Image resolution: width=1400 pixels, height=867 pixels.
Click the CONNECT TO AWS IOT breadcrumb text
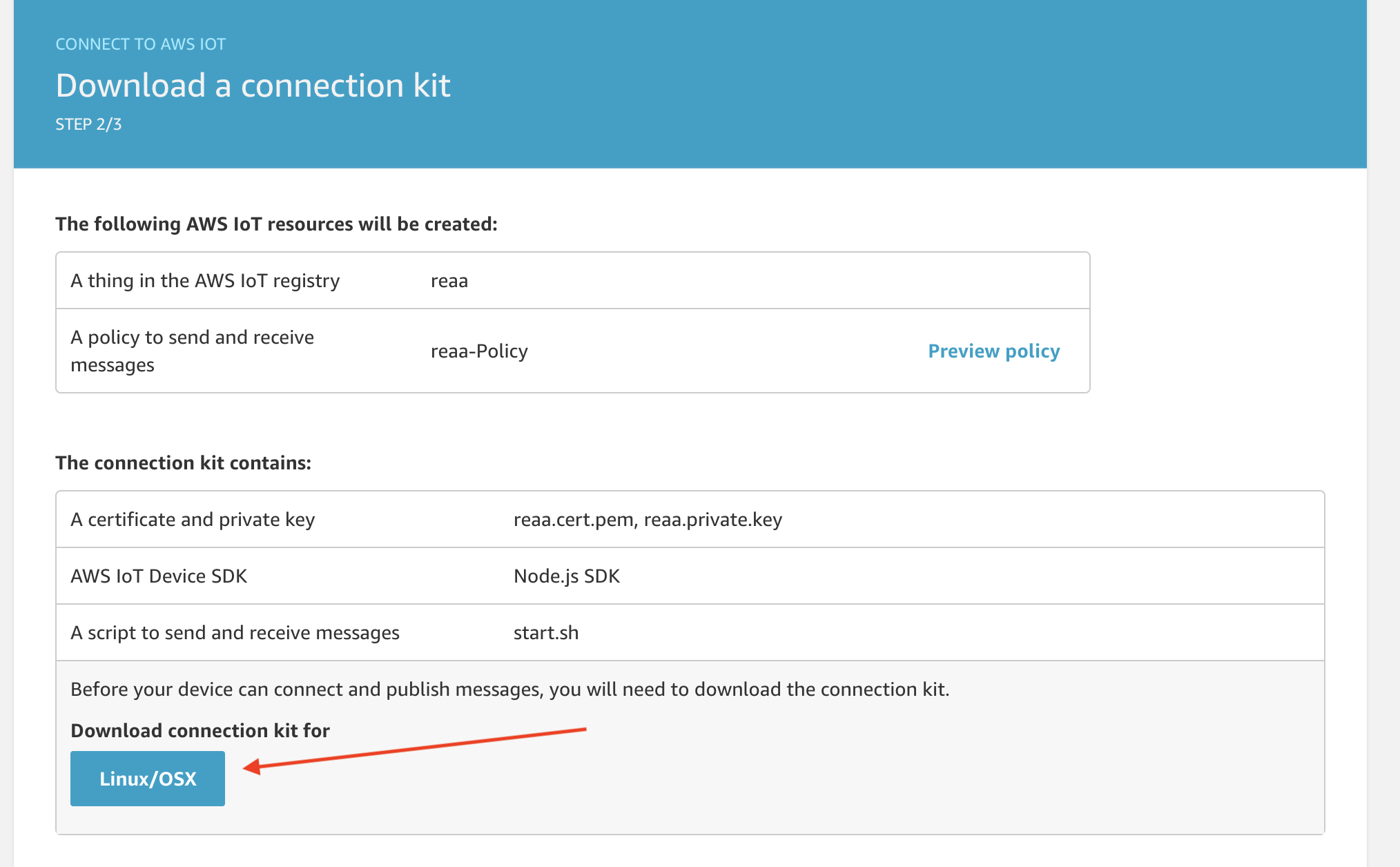141,44
